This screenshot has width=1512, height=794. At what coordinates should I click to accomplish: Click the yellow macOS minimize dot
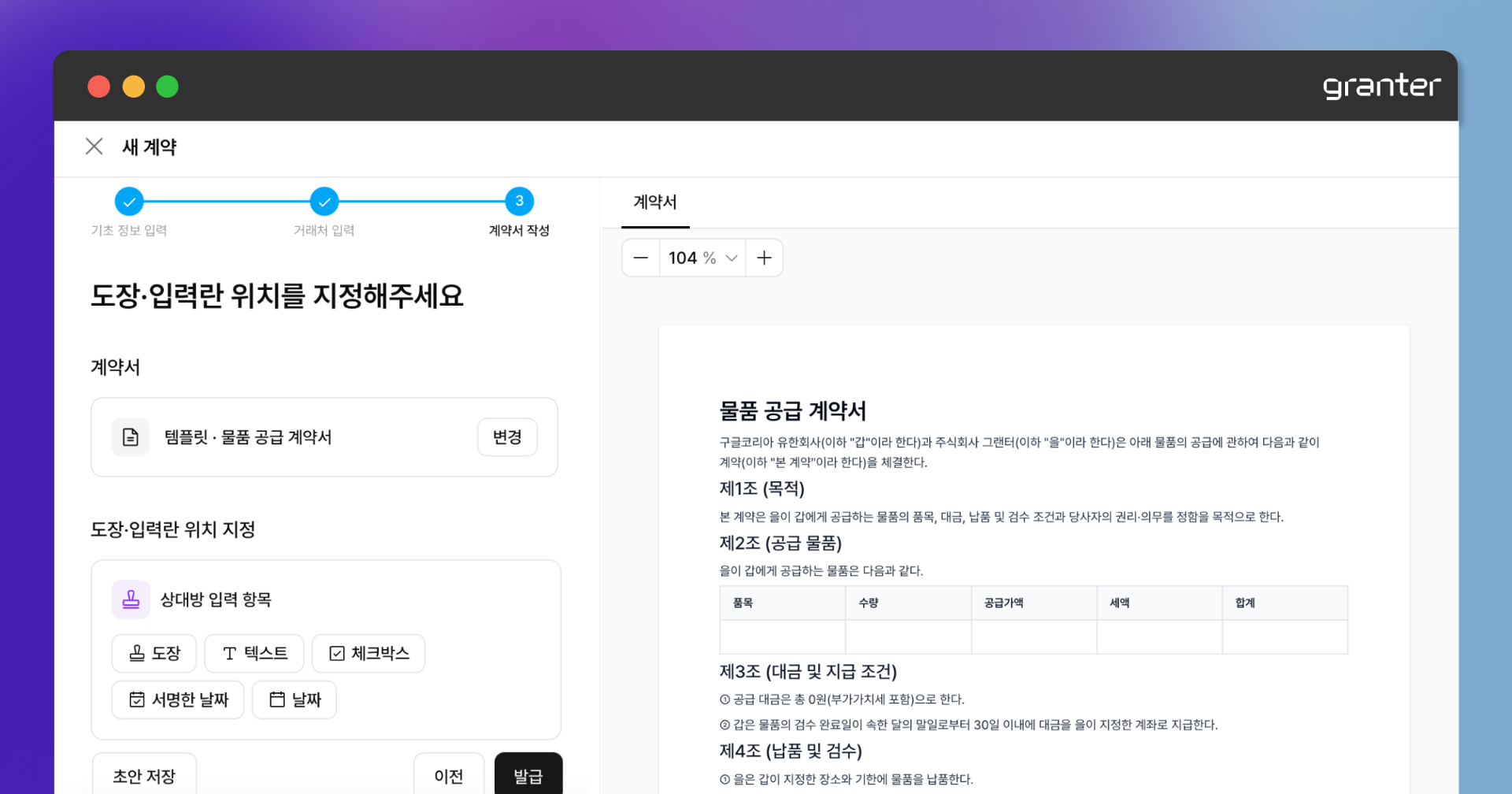tap(134, 86)
